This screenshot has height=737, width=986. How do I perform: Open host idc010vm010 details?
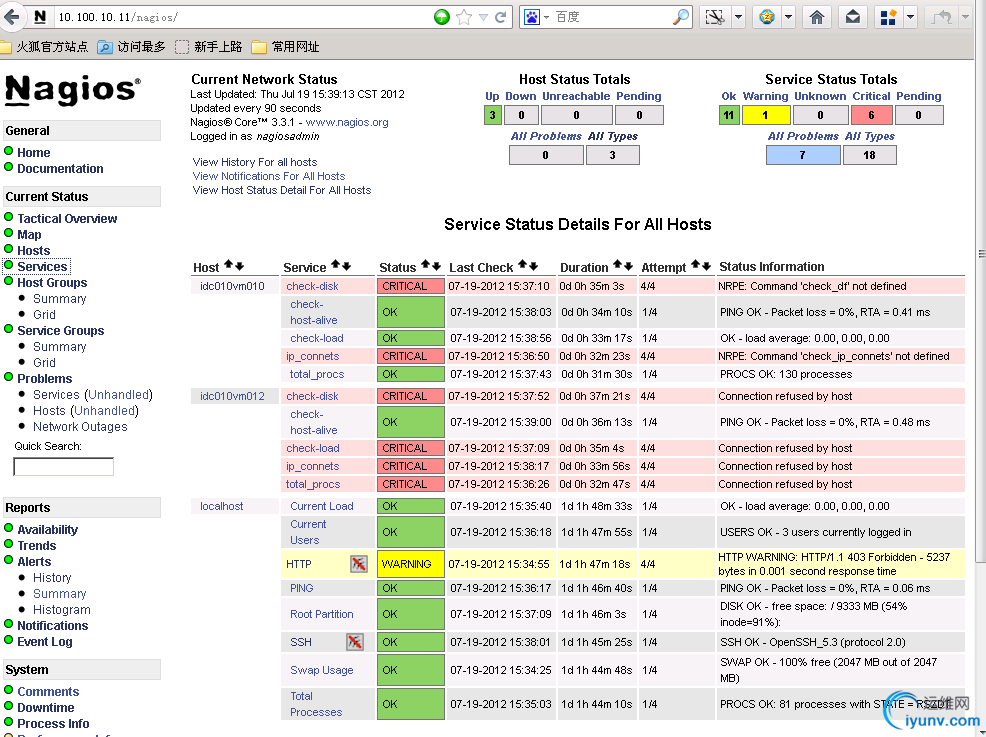pyautogui.click(x=232, y=286)
